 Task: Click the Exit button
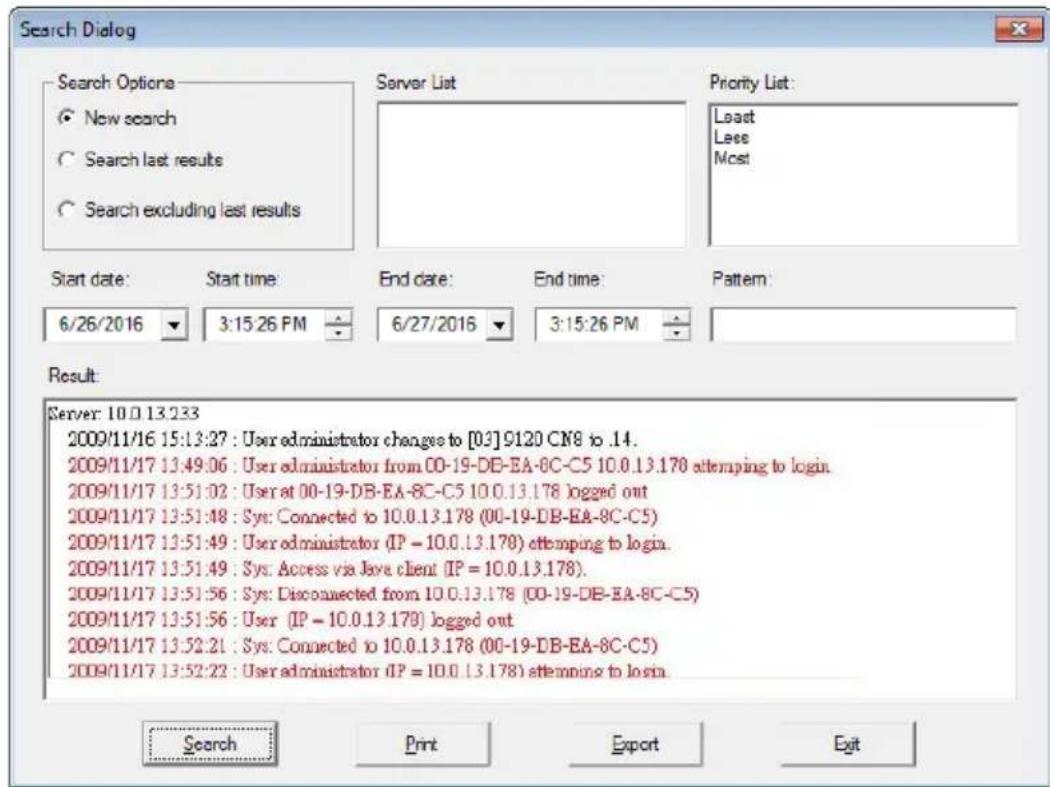[x=847, y=743]
